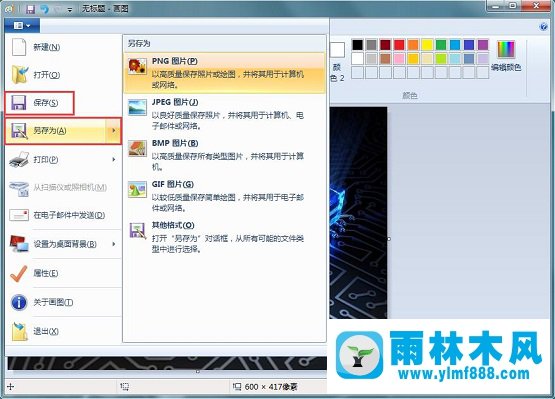Pick the green color swatch
Viewport: 555px width, 399px height.
tap(441, 45)
